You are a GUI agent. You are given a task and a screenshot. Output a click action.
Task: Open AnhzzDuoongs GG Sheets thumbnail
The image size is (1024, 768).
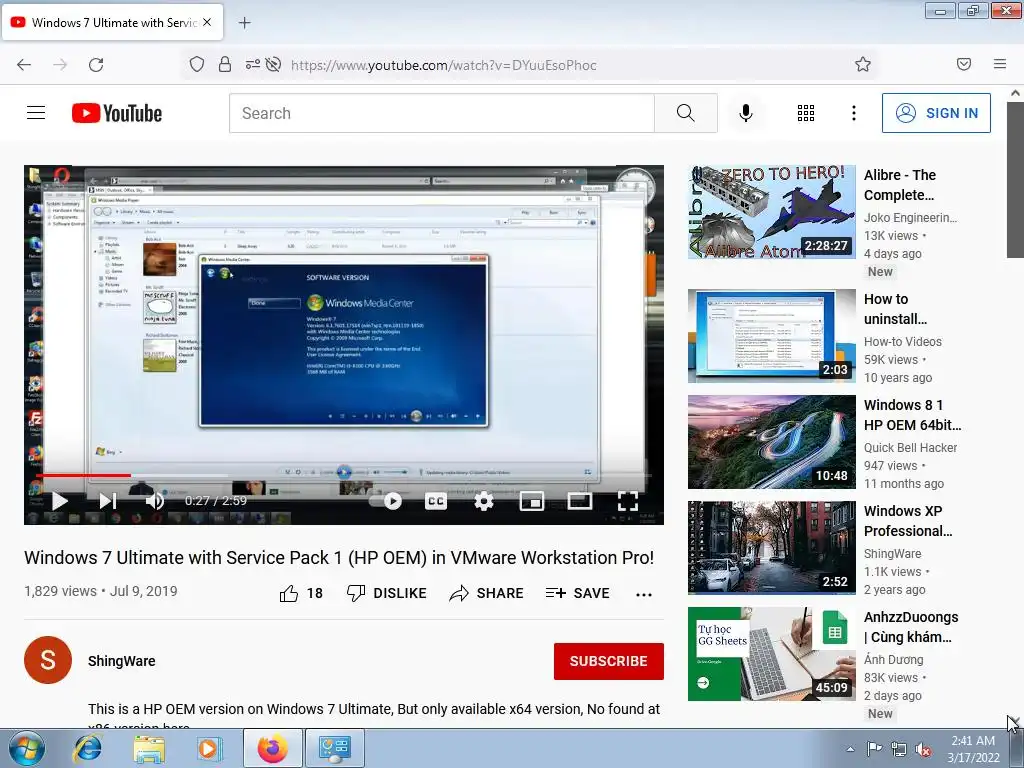771,654
